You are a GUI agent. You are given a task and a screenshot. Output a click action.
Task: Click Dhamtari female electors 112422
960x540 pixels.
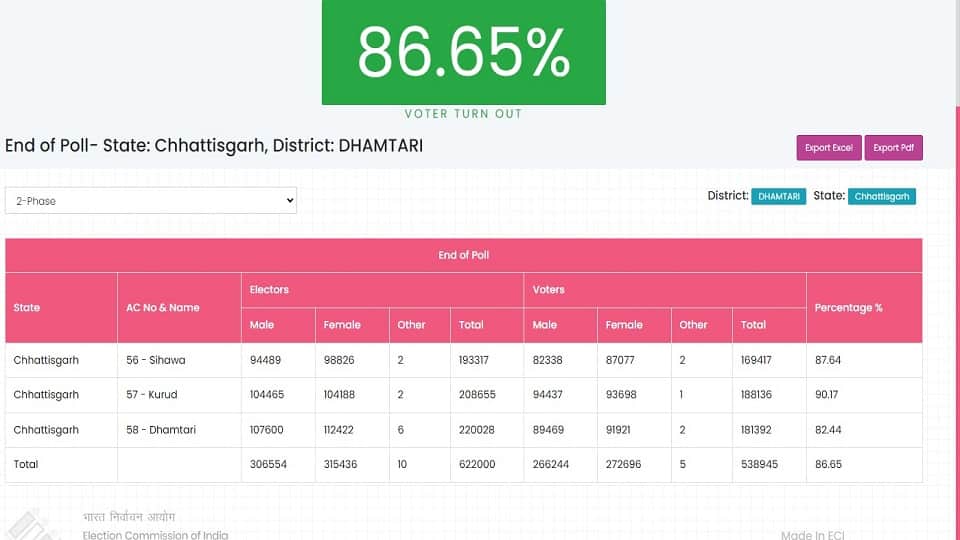[x=339, y=430]
